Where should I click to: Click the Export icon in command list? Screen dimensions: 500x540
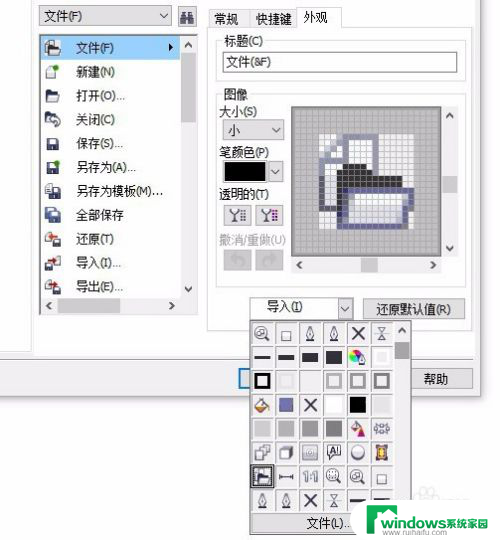53,287
